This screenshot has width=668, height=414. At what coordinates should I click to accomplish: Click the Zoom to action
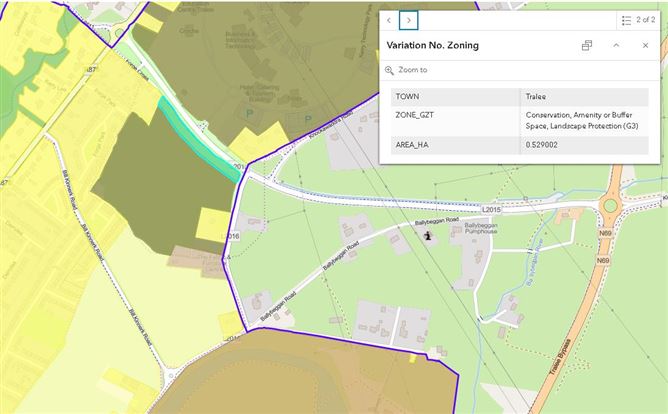pos(412,70)
